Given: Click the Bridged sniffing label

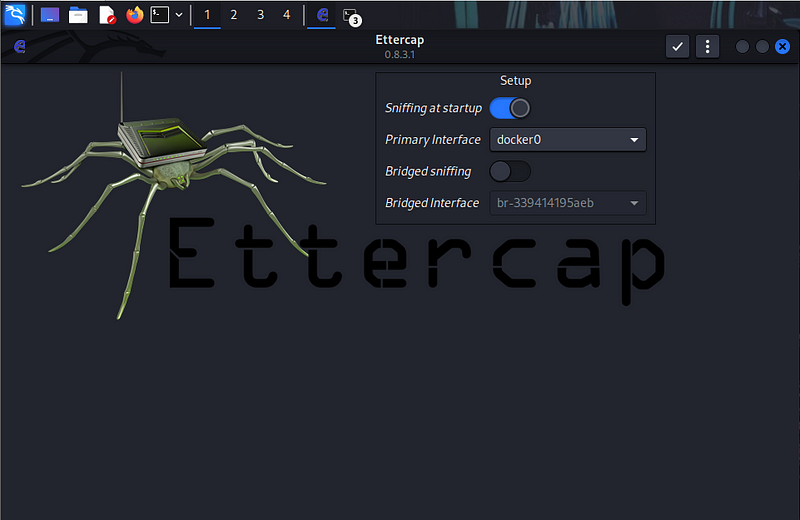Looking at the screenshot, I should (x=428, y=171).
